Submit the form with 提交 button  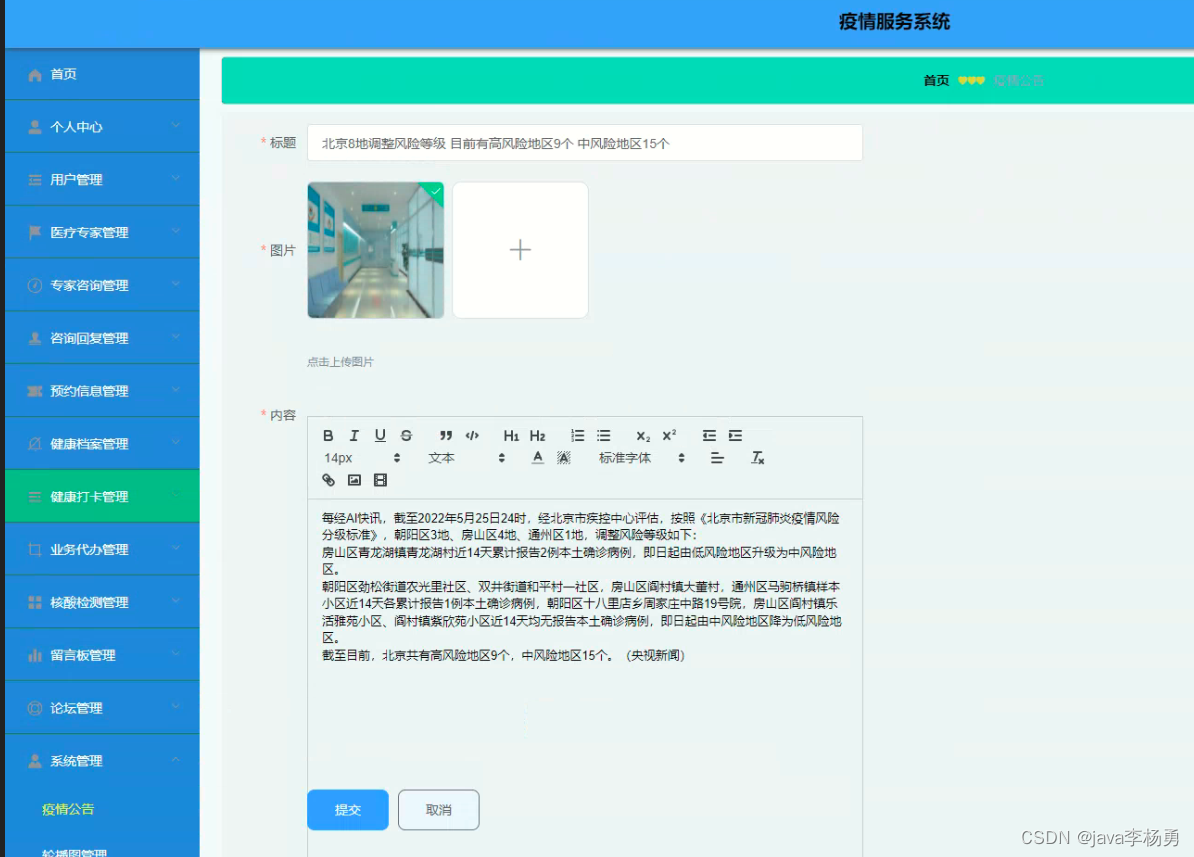[x=348, y=810]
